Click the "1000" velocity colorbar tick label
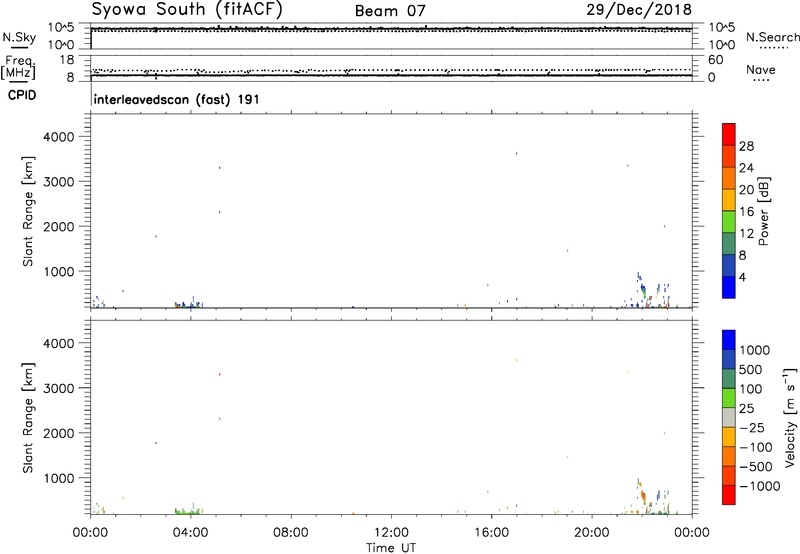This screenshot has height=554, width=800. click(x=755, y=350)
